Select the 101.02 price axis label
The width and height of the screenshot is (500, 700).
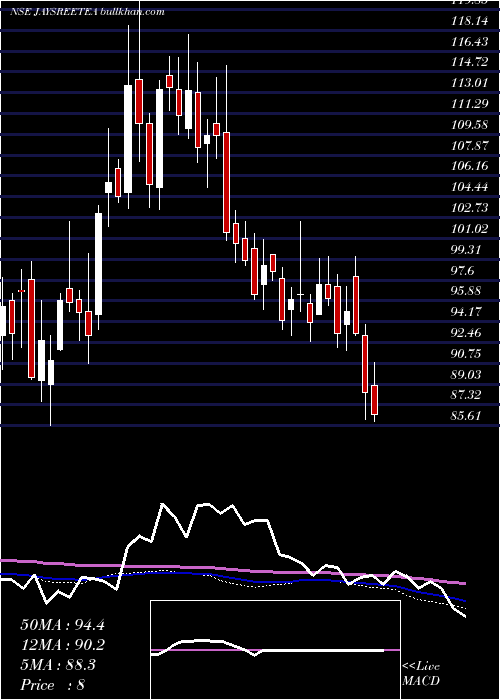[469, 229]
